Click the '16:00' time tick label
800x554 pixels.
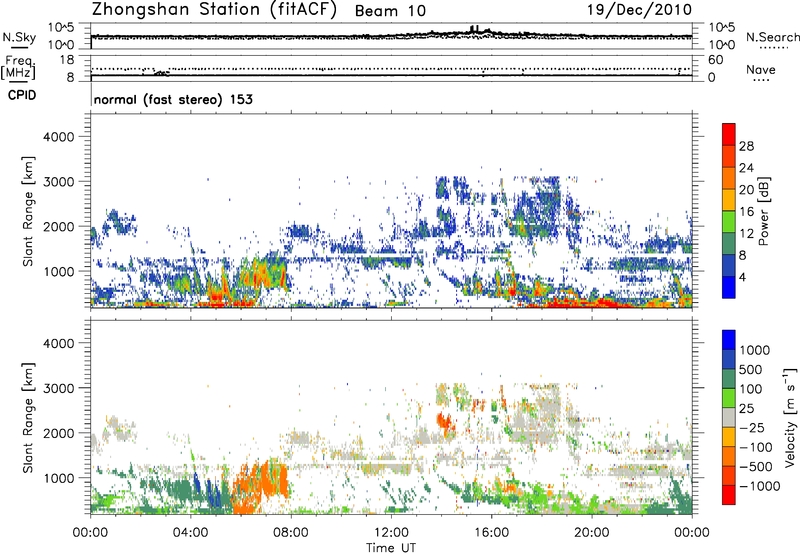click(491, 533)
